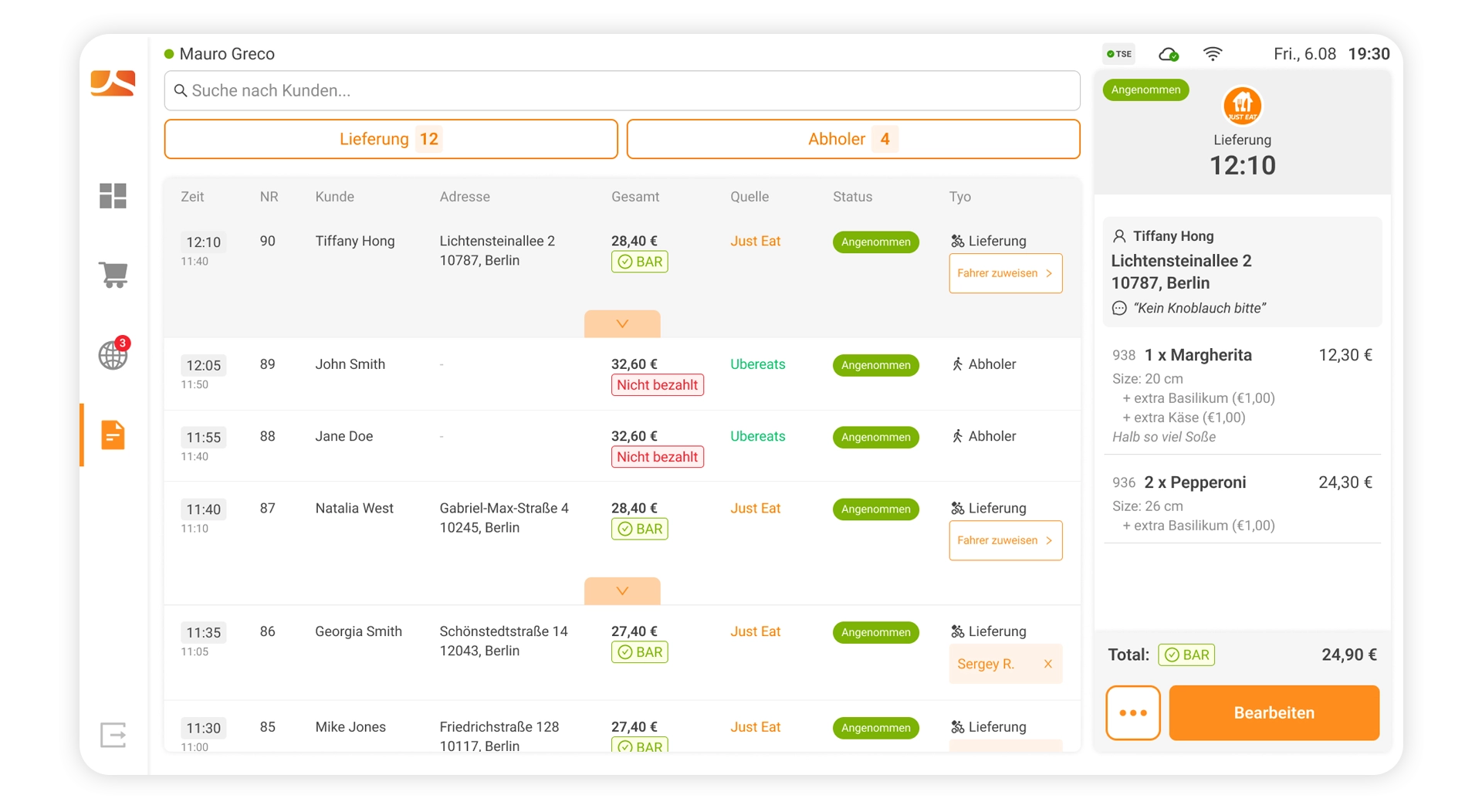Open the dashboard grid icon in sidebar

pyautogui.click(x=113, y=196)
